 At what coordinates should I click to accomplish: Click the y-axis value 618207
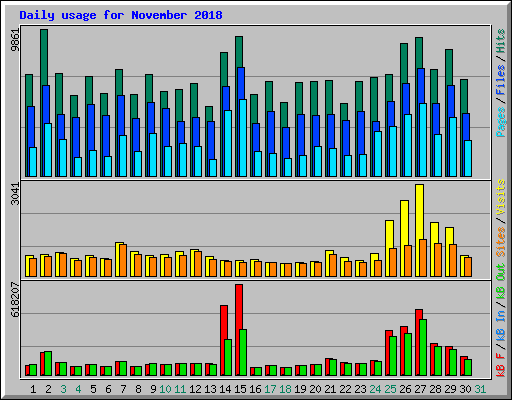(15, 299)
